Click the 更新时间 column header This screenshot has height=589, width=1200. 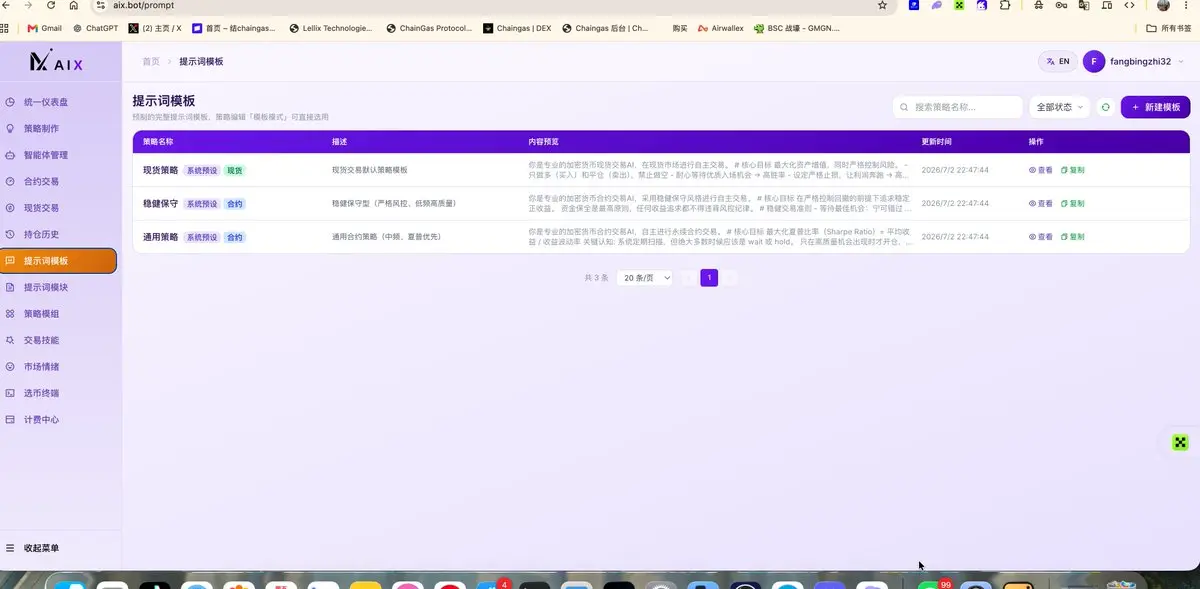[936, 142]
